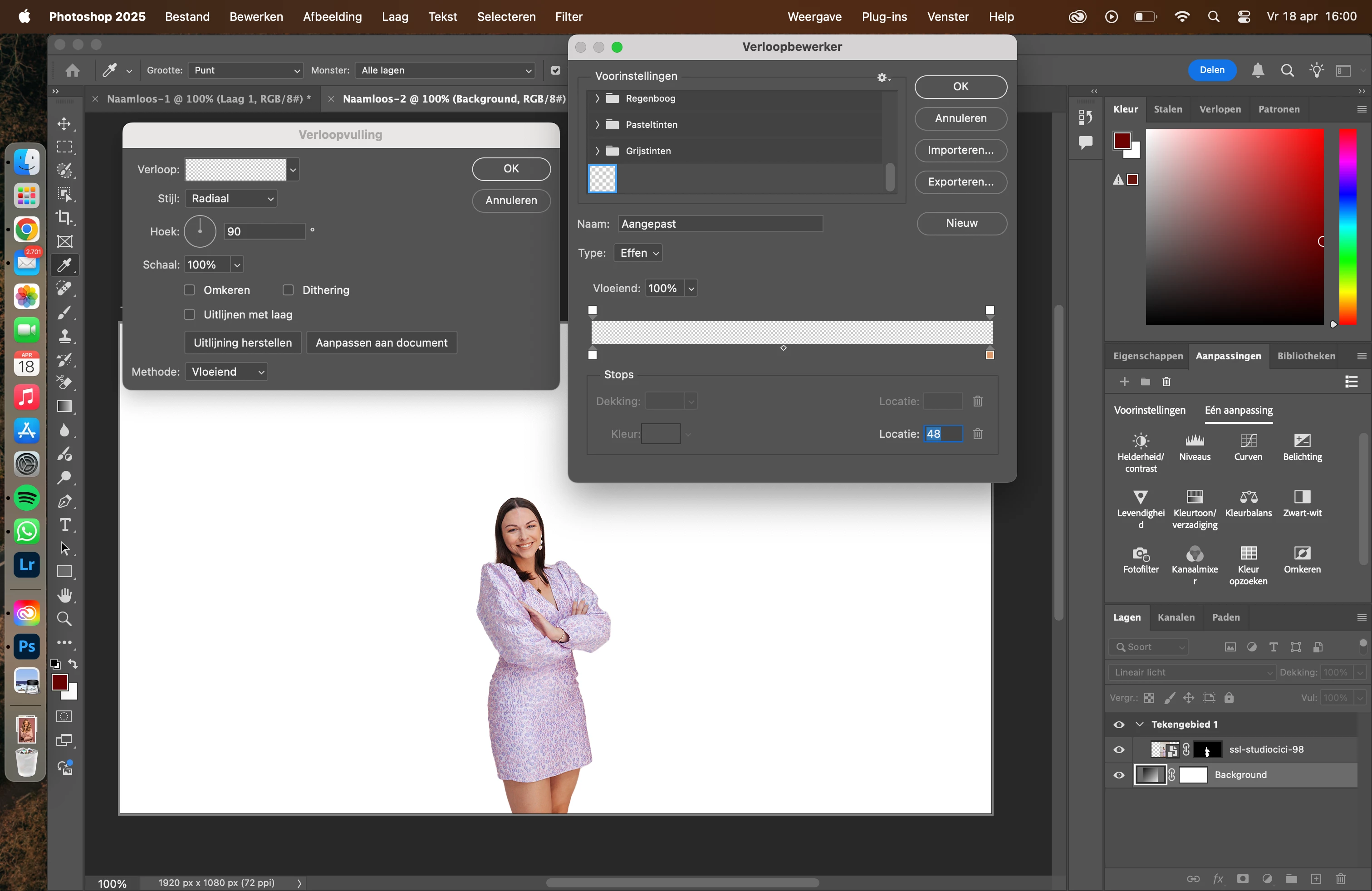The width and height of the screenshot is (1372, 891).
Task: Select the Move tool
Action: click(64, 124)
